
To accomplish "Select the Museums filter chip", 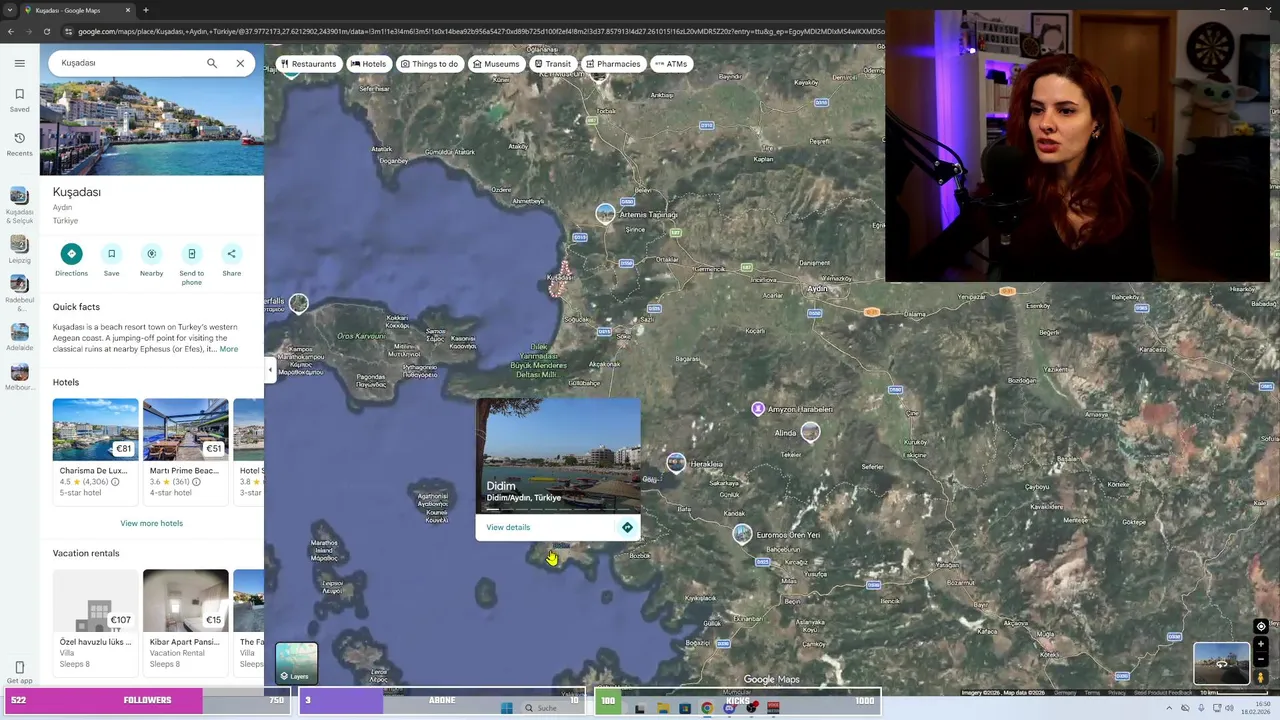I will pyautogui.click(x=496, y=64).
